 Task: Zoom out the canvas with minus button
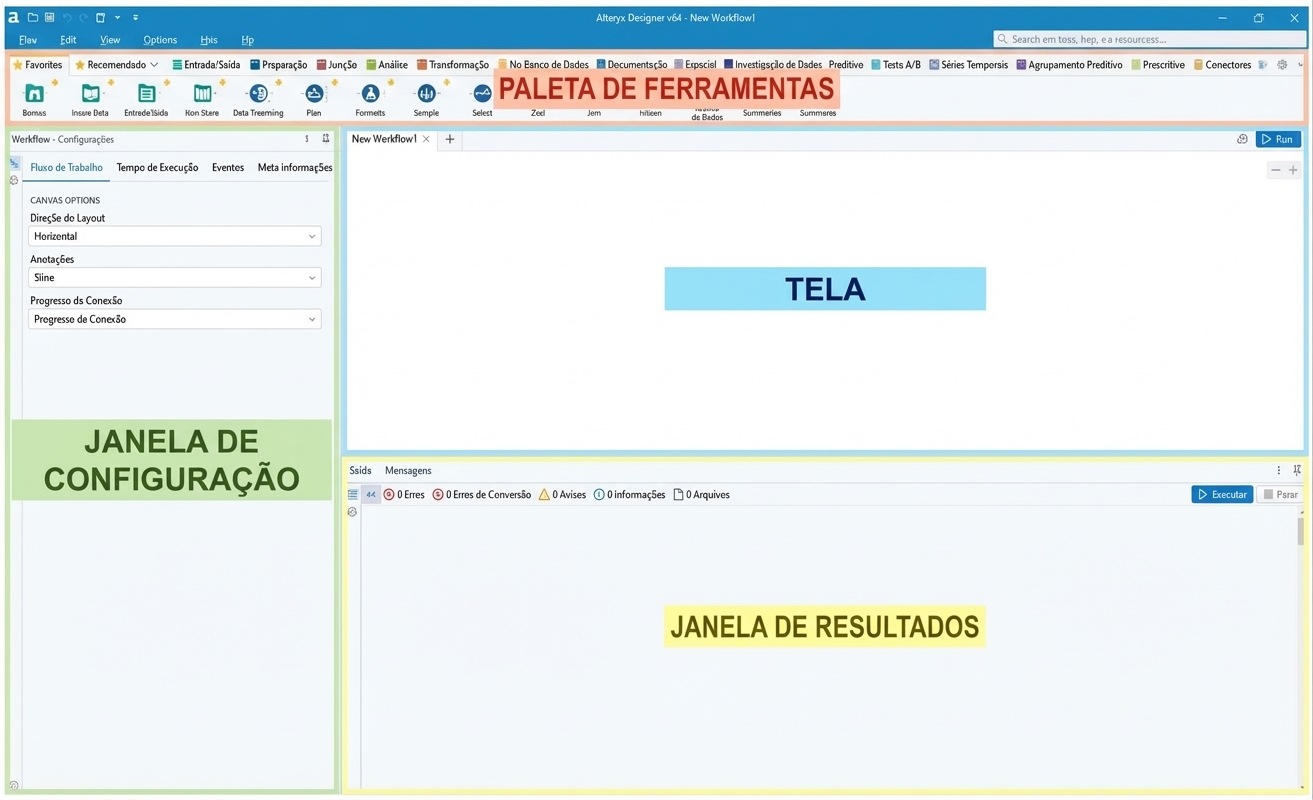pos(1275,170)
